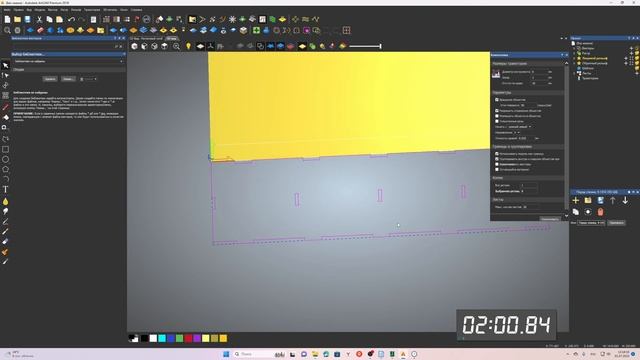
Task: Click the duplicate layers icon in layers panel
Action: point(576,212)
